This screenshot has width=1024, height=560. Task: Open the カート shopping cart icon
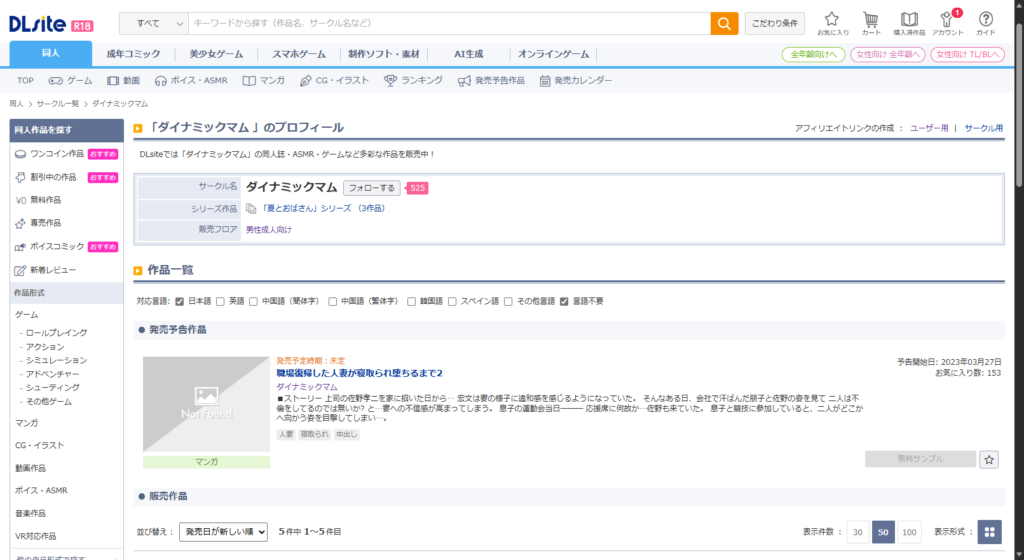[x=871, y=23]
